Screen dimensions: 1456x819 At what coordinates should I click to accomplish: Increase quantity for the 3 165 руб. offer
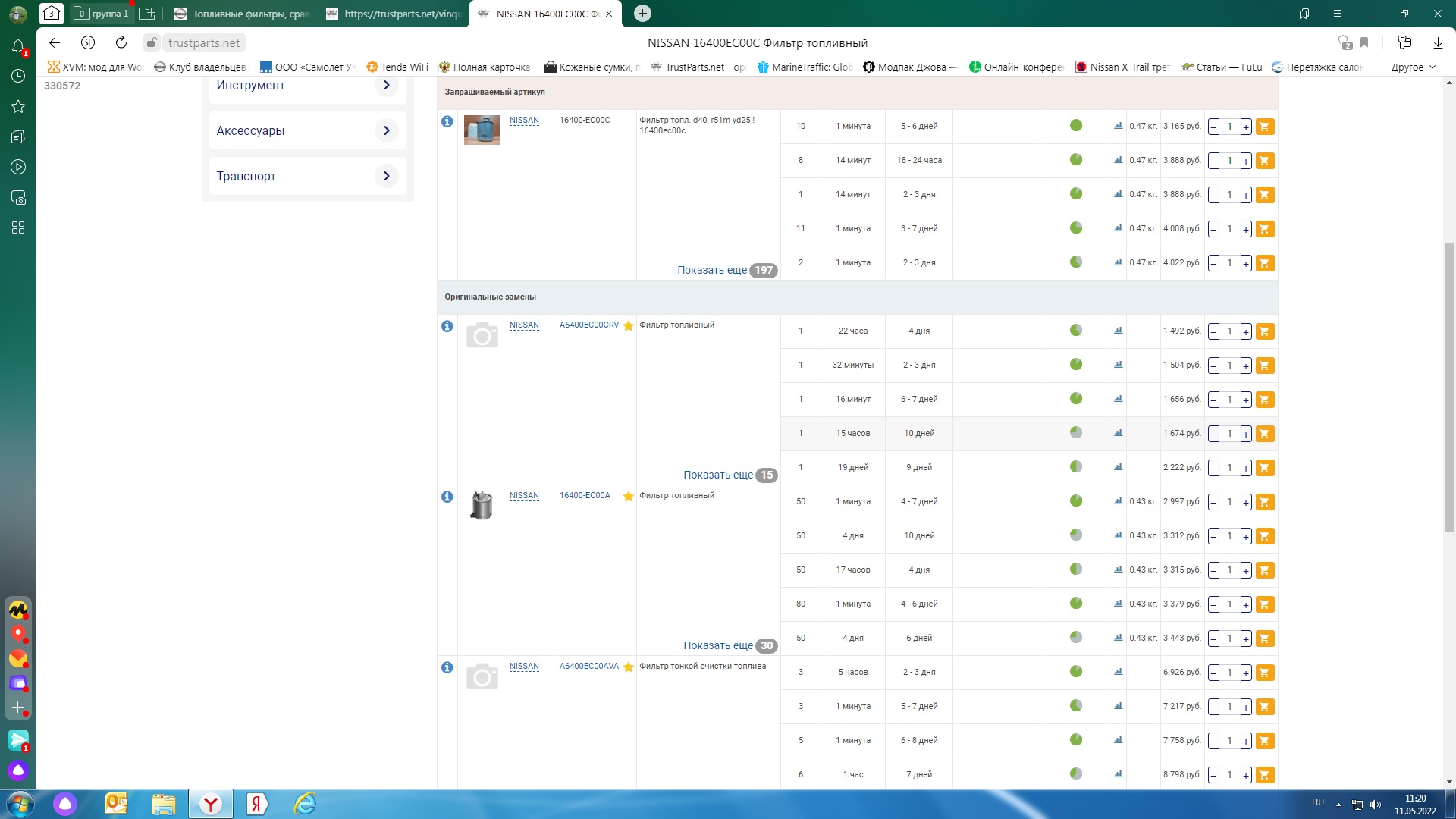(1246, 127)
